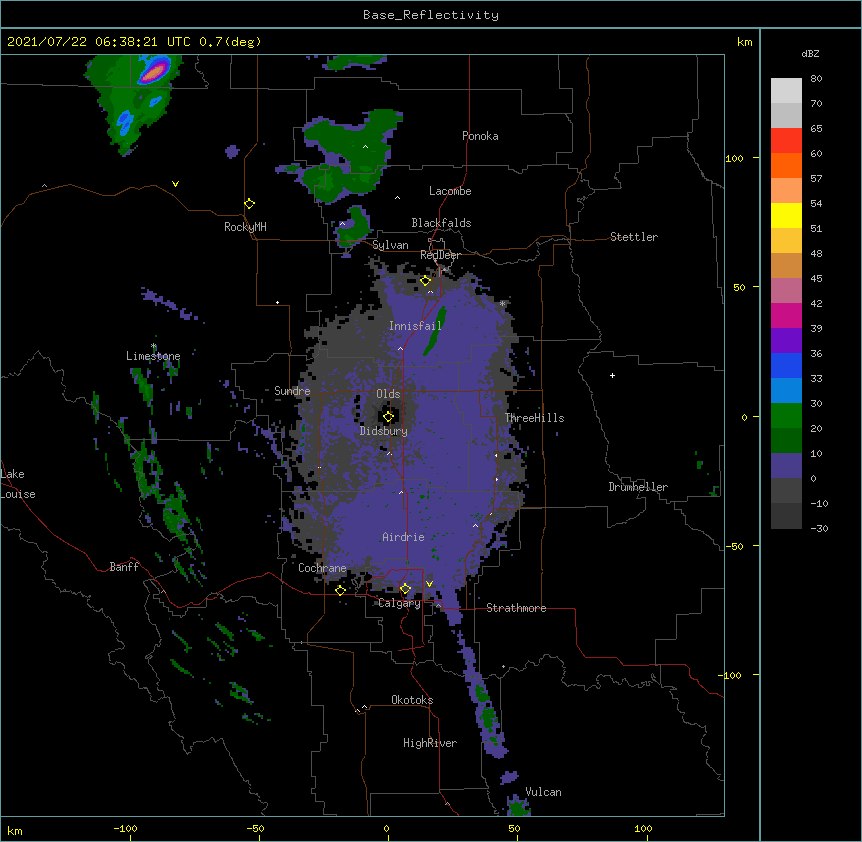Click the Cochrane label
This screenshot has width=862, height=842.
[322, 568]
